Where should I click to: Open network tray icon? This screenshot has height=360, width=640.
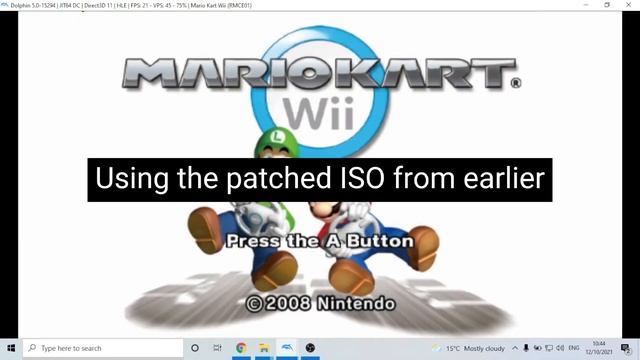coord(549,348)
